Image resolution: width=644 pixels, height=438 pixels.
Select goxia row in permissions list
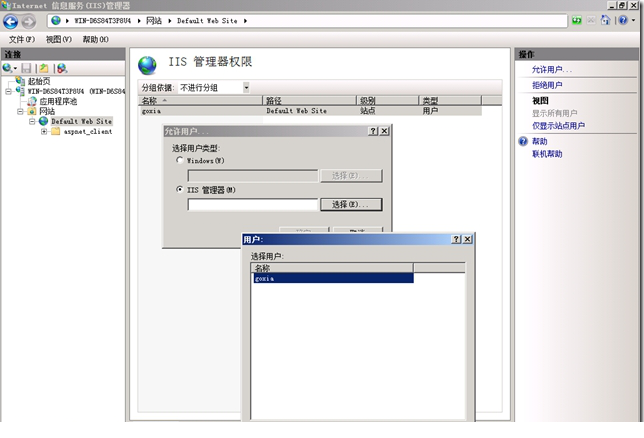click(x=310, y=111)
